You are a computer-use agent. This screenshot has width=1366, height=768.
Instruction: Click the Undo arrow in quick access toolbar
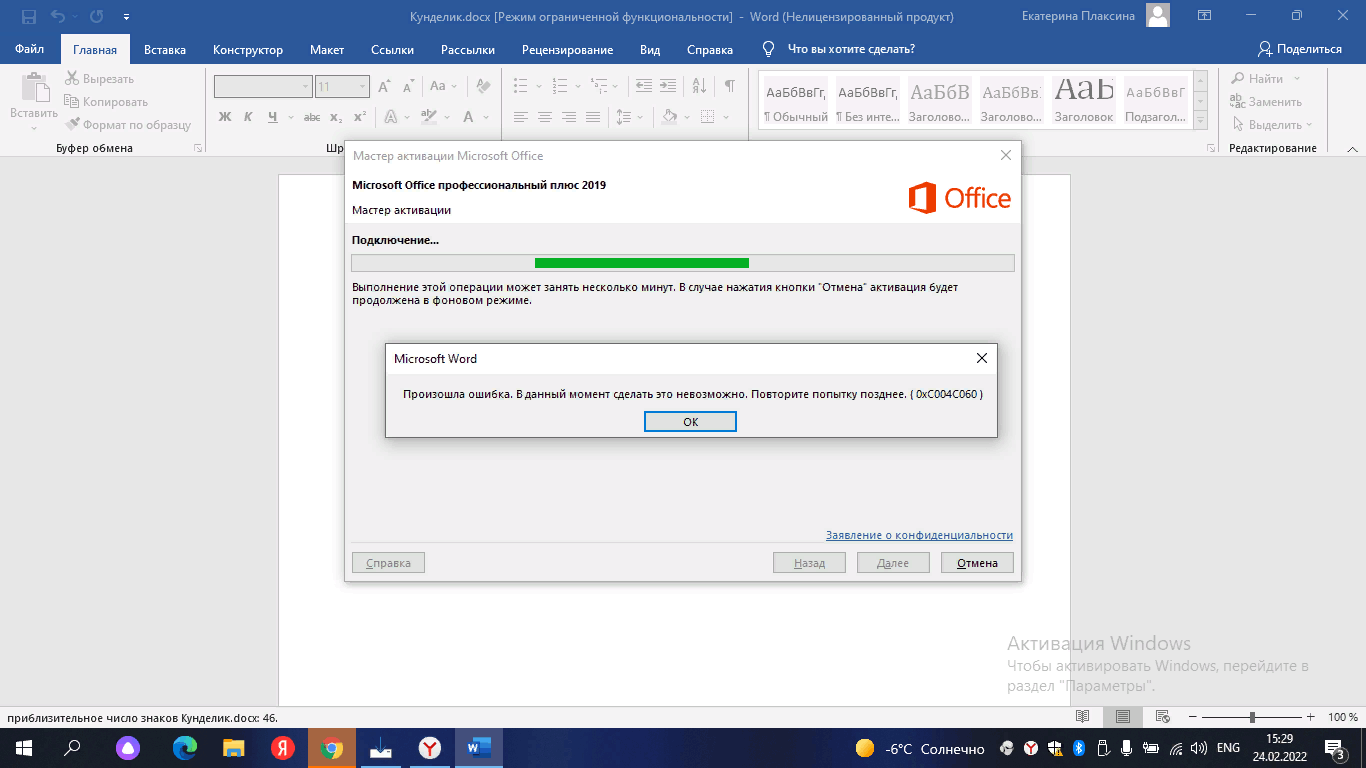(x=58, y=17)
